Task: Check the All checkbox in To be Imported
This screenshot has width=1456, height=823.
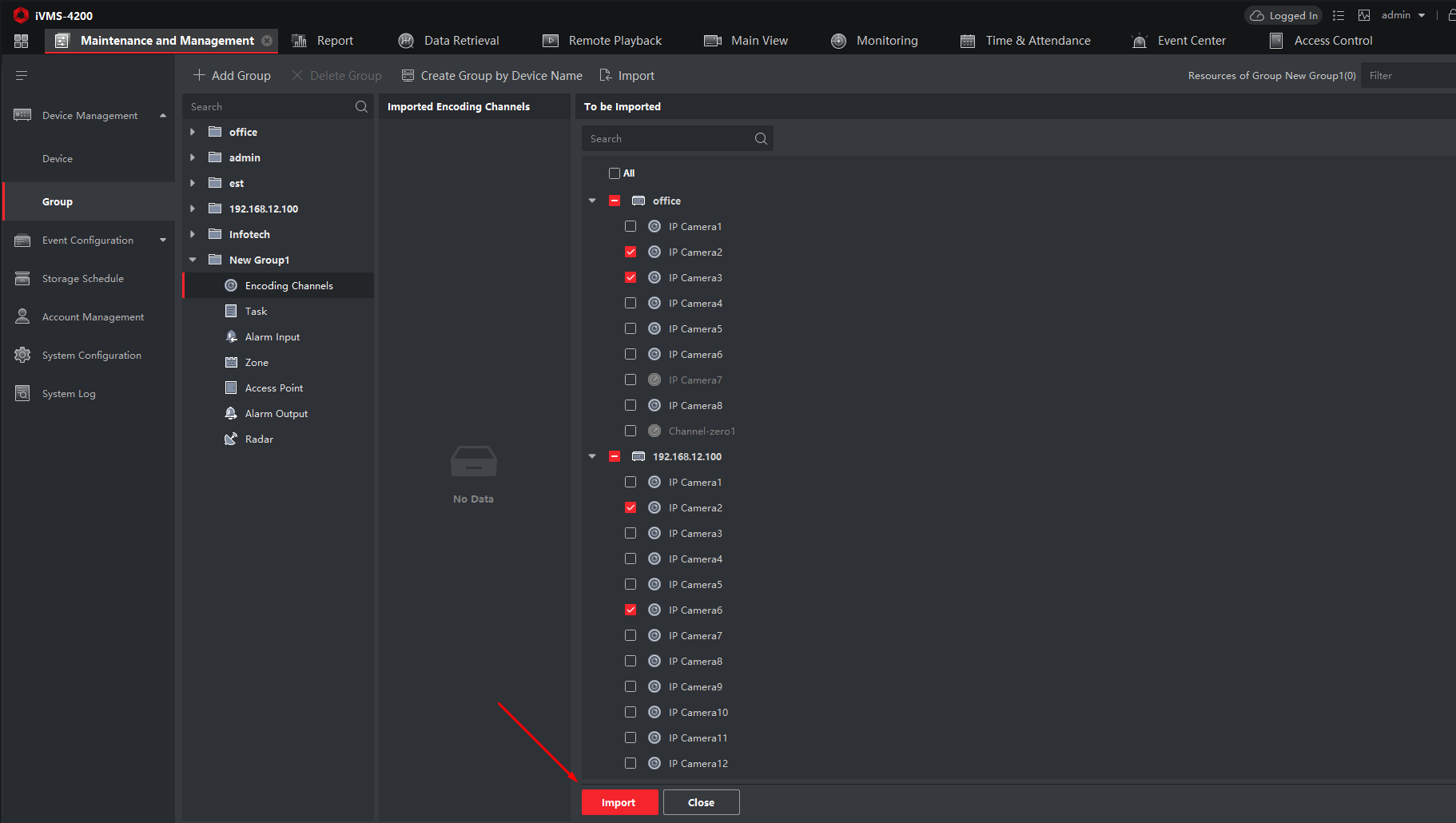Action: click(615, 173)
